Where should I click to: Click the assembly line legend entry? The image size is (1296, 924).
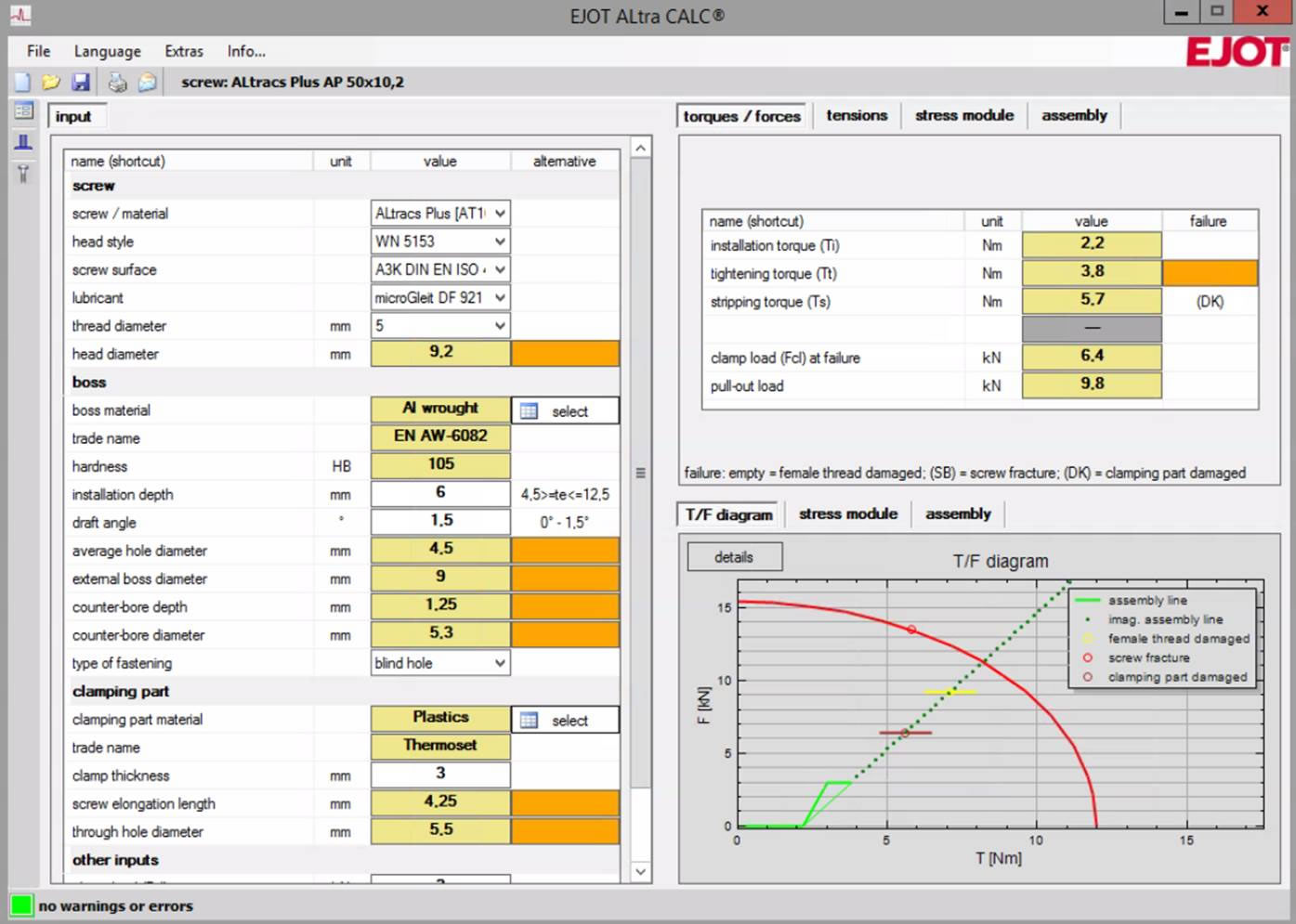click(x=1133, y=600)
